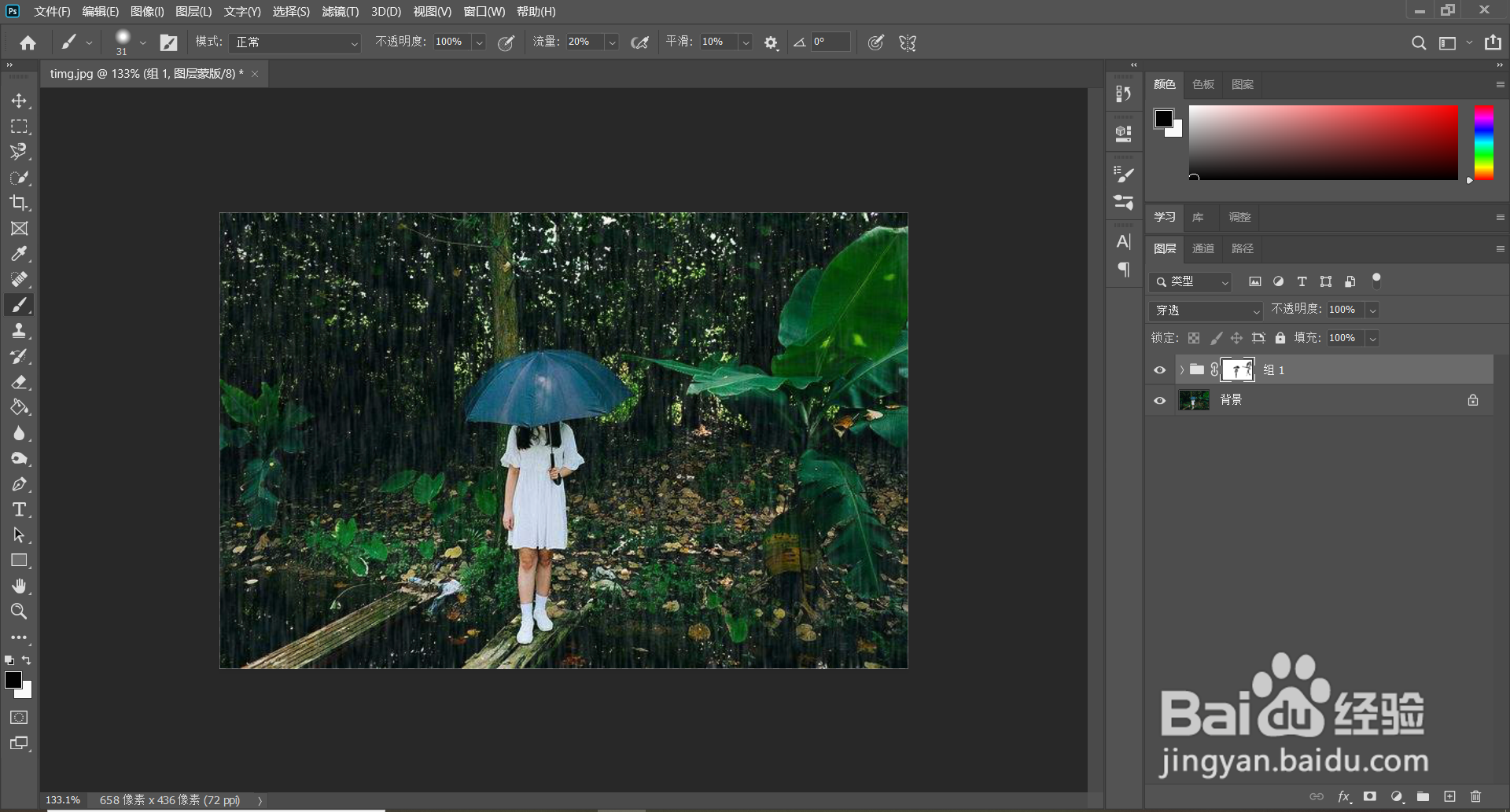1510x812 pixels.
Task: Open the 滤镜(T) menu
Action: click(x=340, y=12)
